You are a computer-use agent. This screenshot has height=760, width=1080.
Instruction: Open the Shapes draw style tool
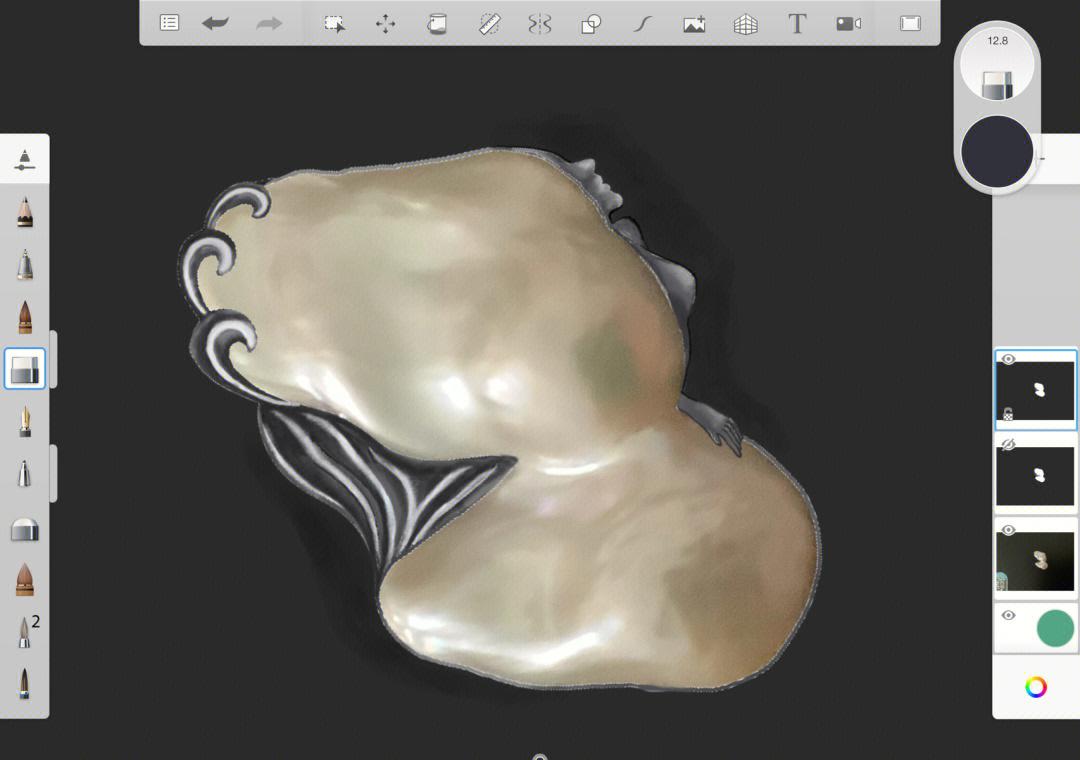pos(591,24)
